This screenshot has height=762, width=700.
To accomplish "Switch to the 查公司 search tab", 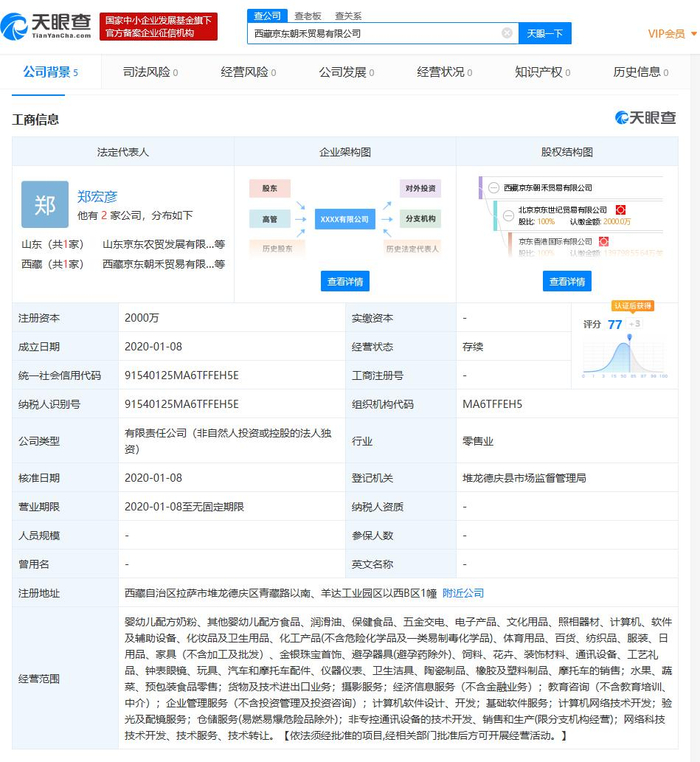I will [267, 16].
